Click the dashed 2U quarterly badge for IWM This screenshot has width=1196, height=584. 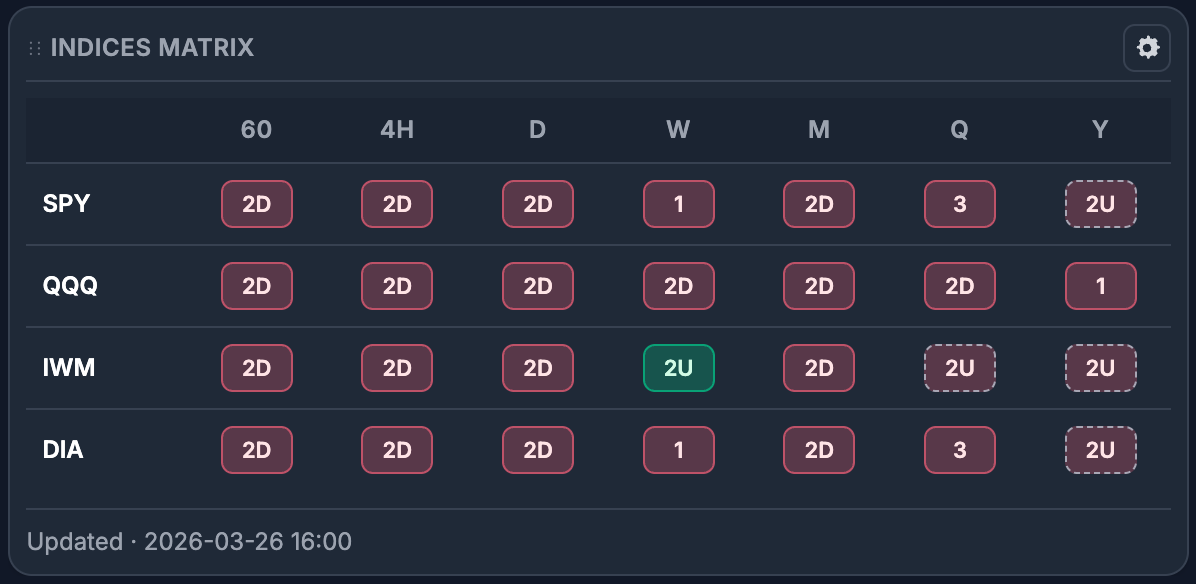(x=959, y=368)
